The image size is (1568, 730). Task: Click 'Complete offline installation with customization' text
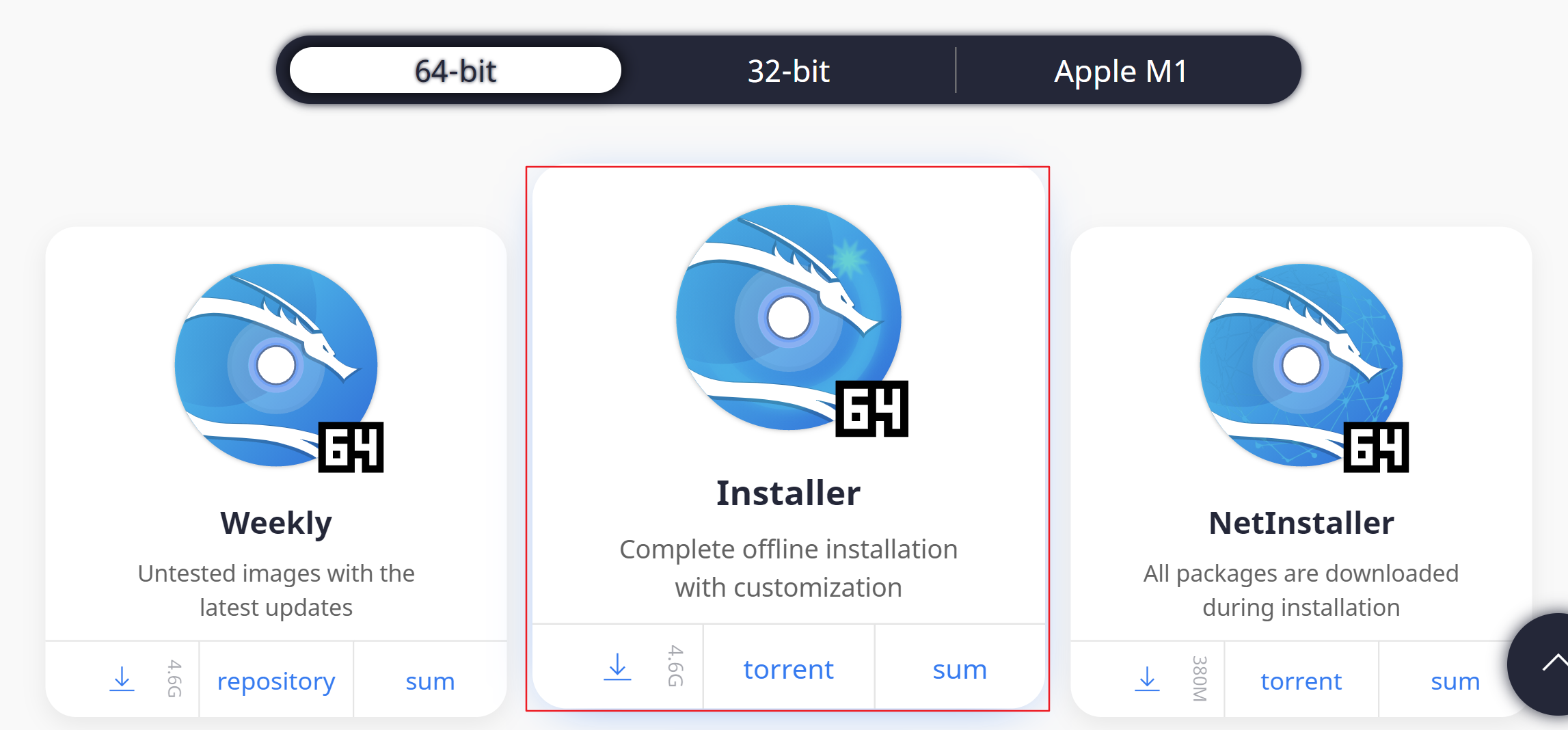(x=789, y=568)
